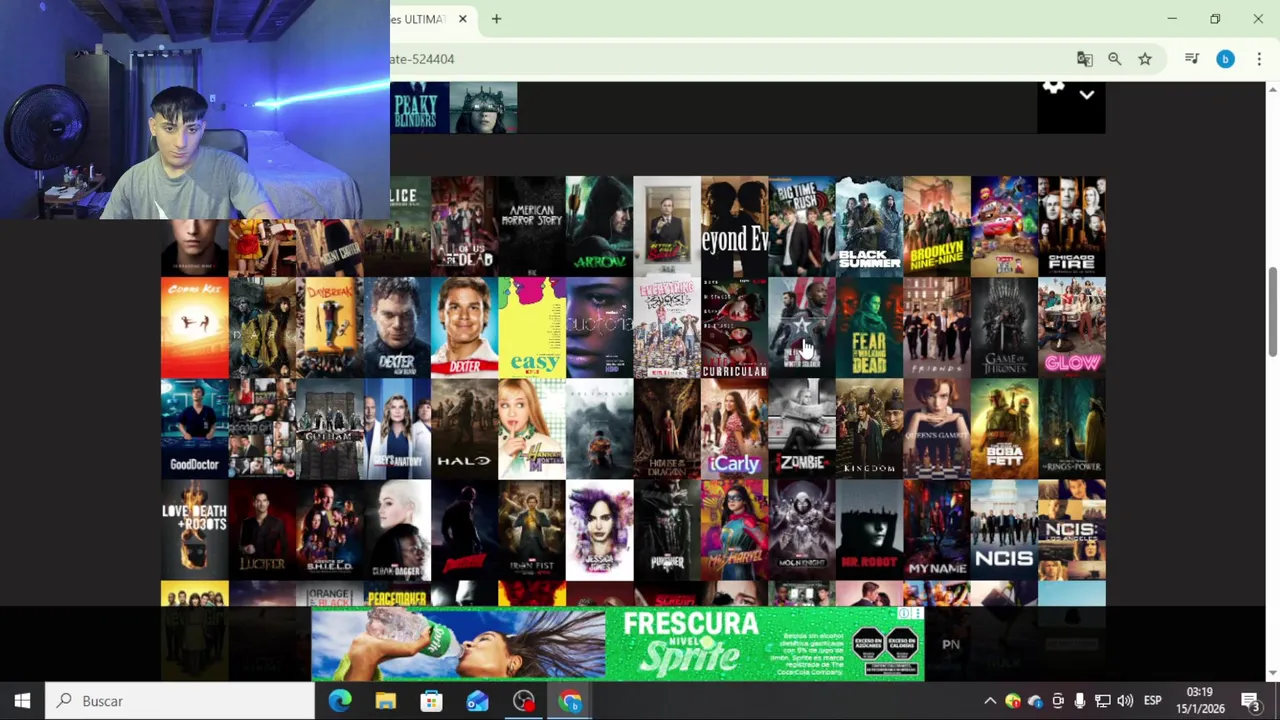Image resolution: width=1280 pixels, height=720 pixels.
Task: Open the page settings gear icon
Action: coord(1053,88)
